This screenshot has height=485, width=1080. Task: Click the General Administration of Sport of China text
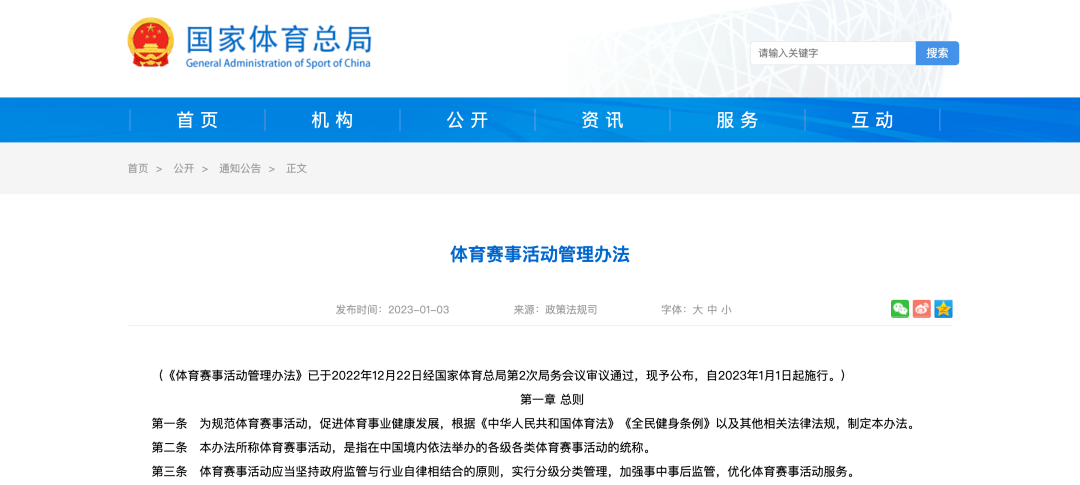(x=278, y=63)
